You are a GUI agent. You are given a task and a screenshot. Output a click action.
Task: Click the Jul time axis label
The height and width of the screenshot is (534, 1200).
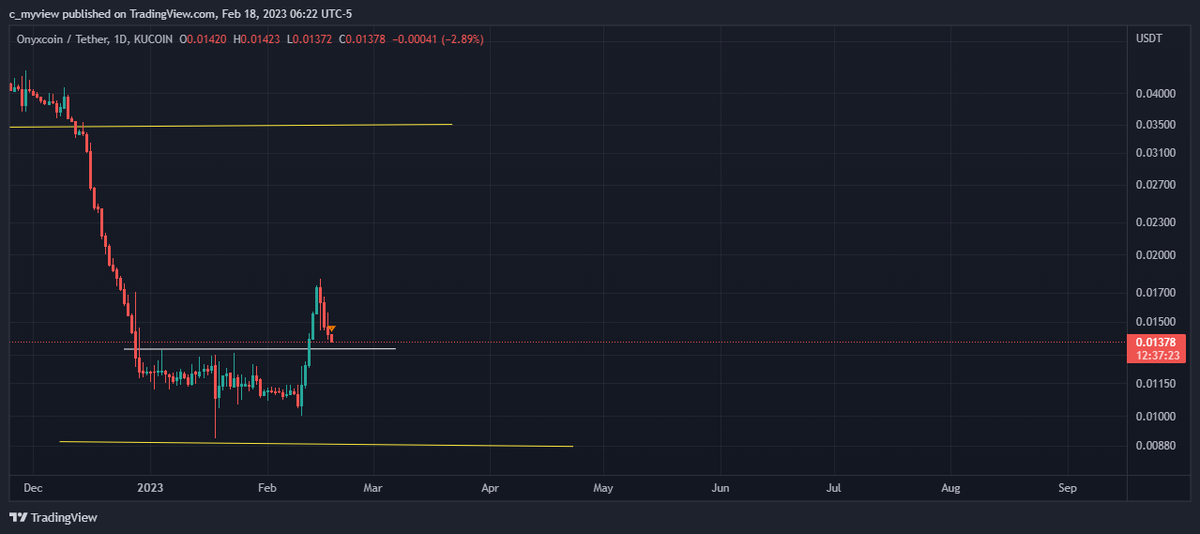(833, 488)
